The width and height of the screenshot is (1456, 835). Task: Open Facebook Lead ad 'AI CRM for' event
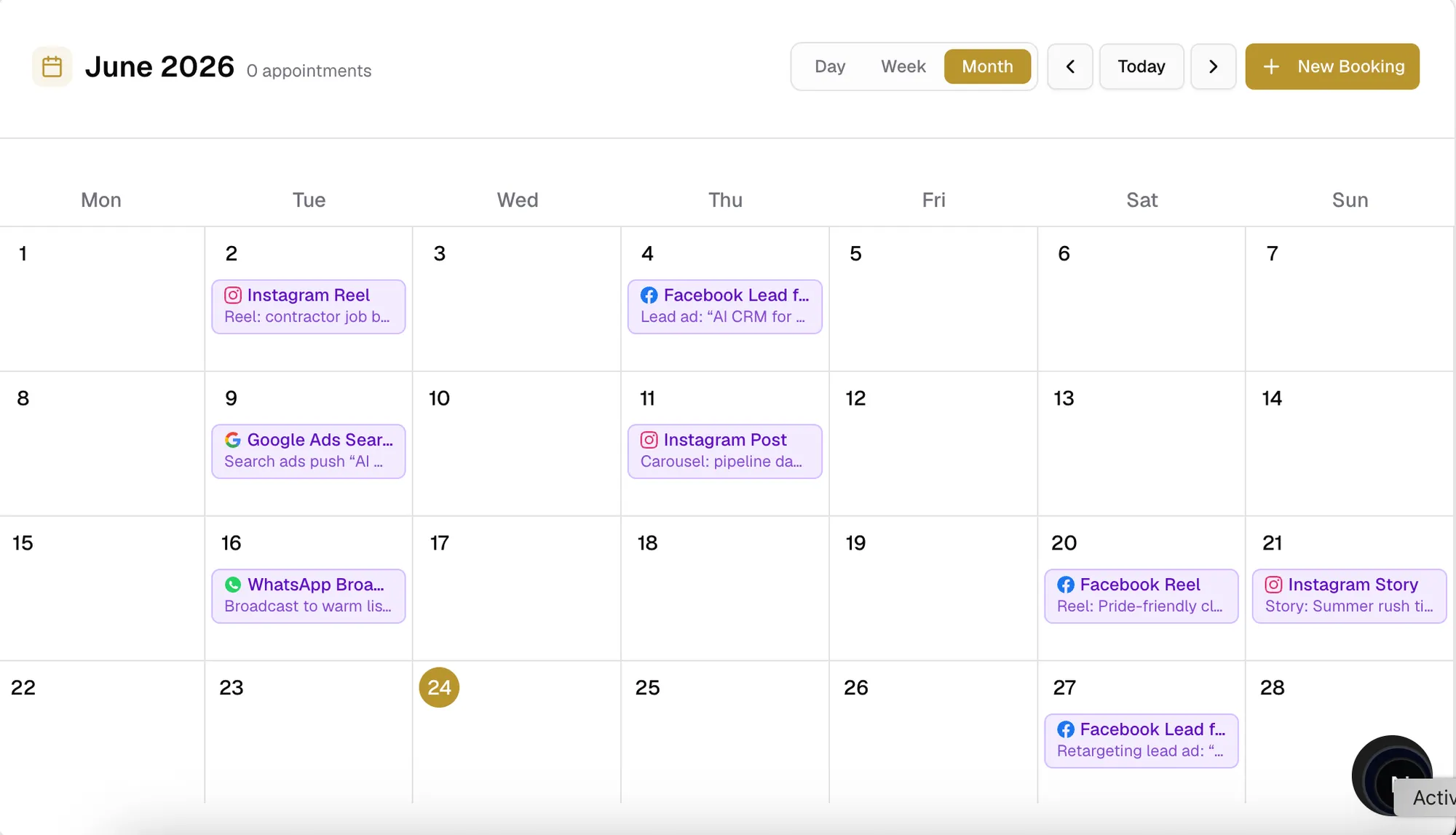(725, 306)
